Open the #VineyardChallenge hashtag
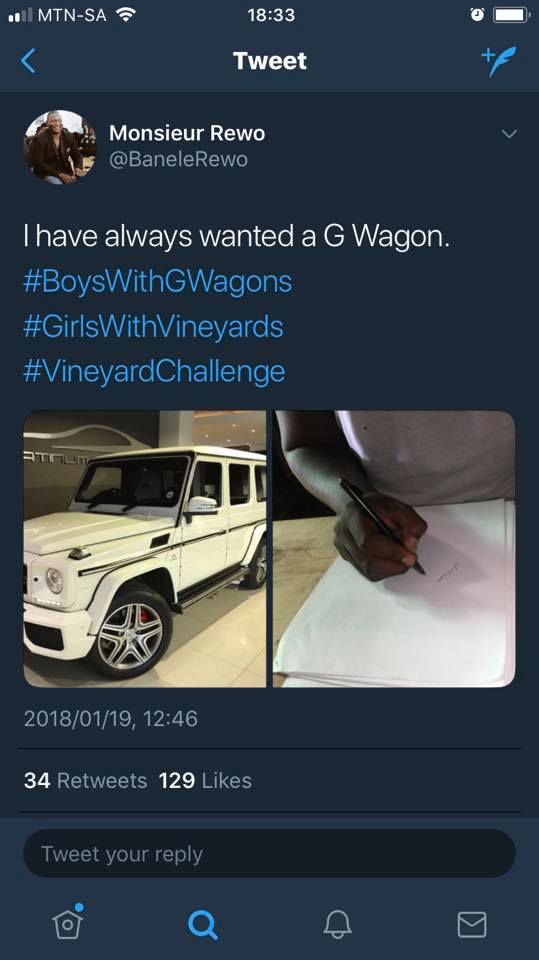Image resolution: width=539 pixels, height=960 pixels. 154,371
